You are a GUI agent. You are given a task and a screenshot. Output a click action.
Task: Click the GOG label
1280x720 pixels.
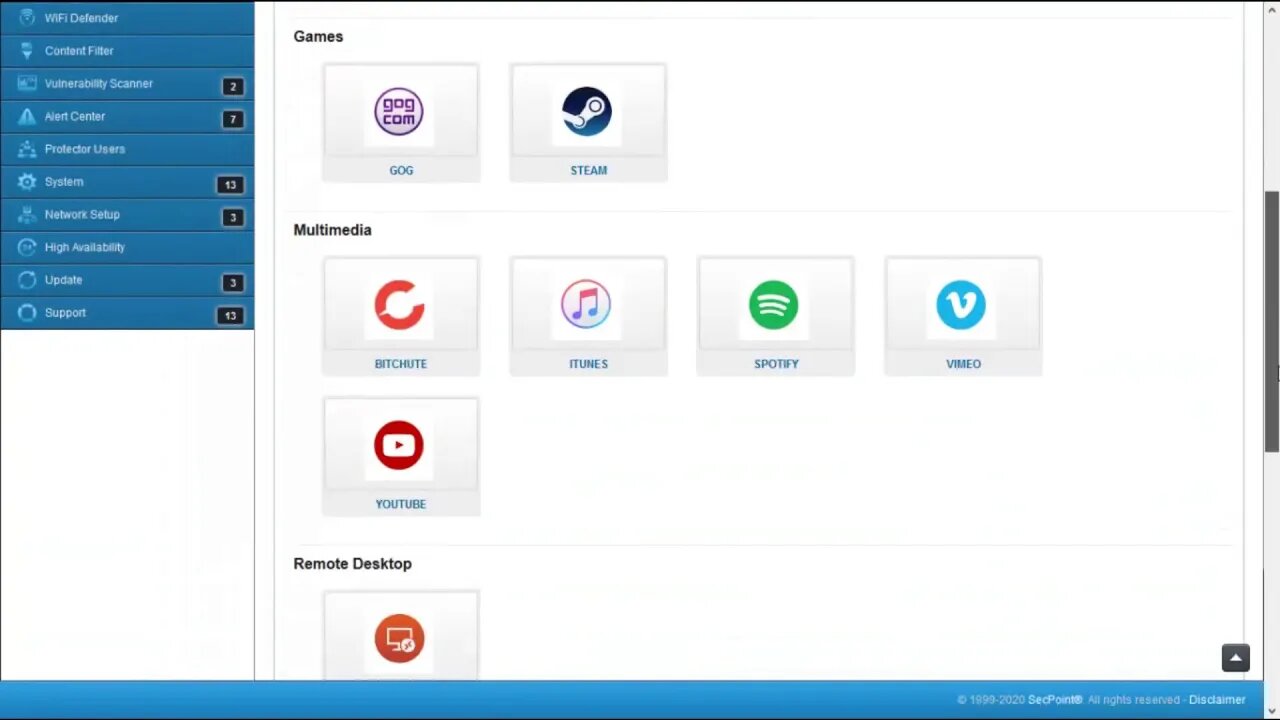401,170
